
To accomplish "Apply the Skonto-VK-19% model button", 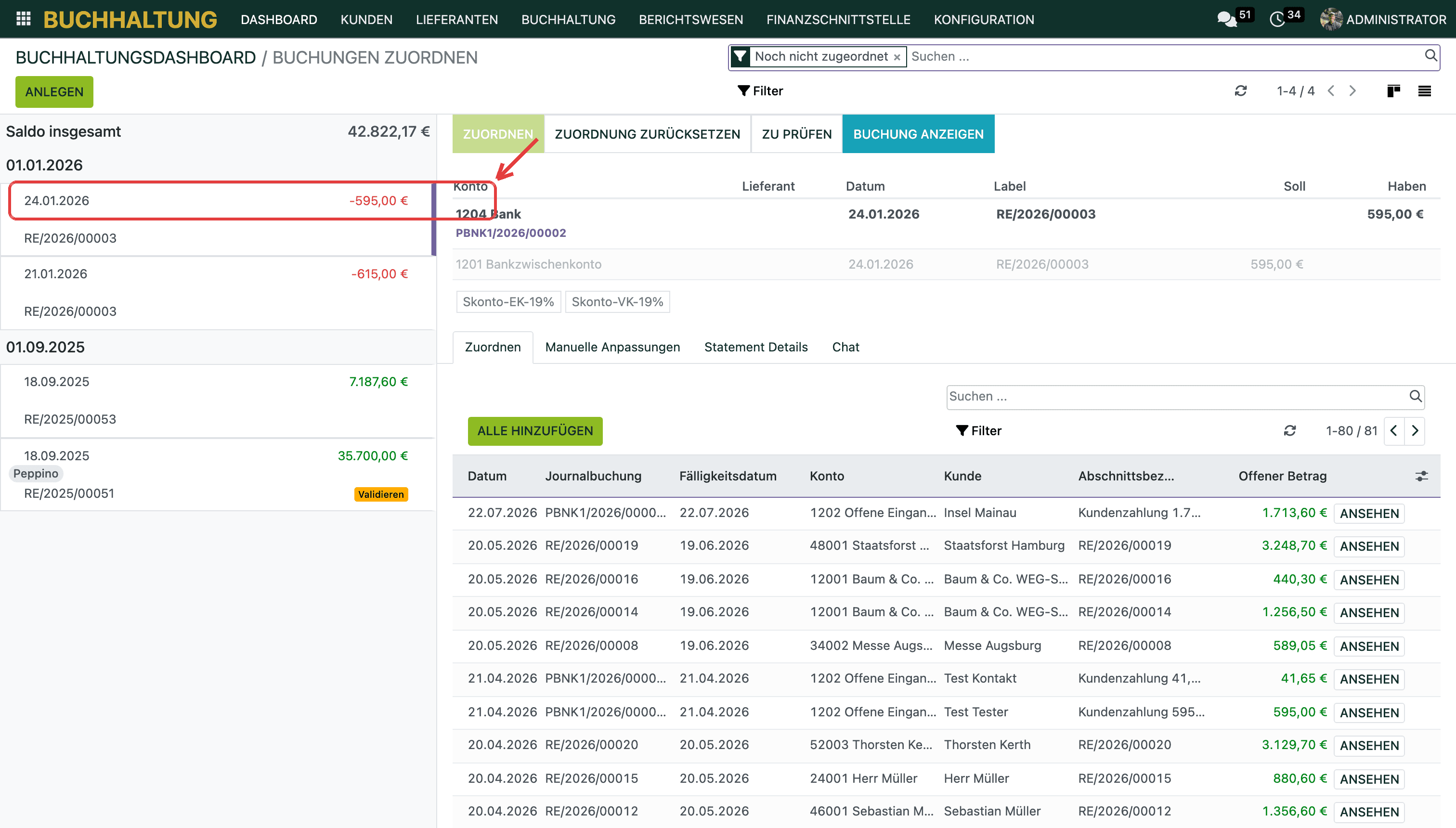I will pyautogui.click(x=618, y=302).
